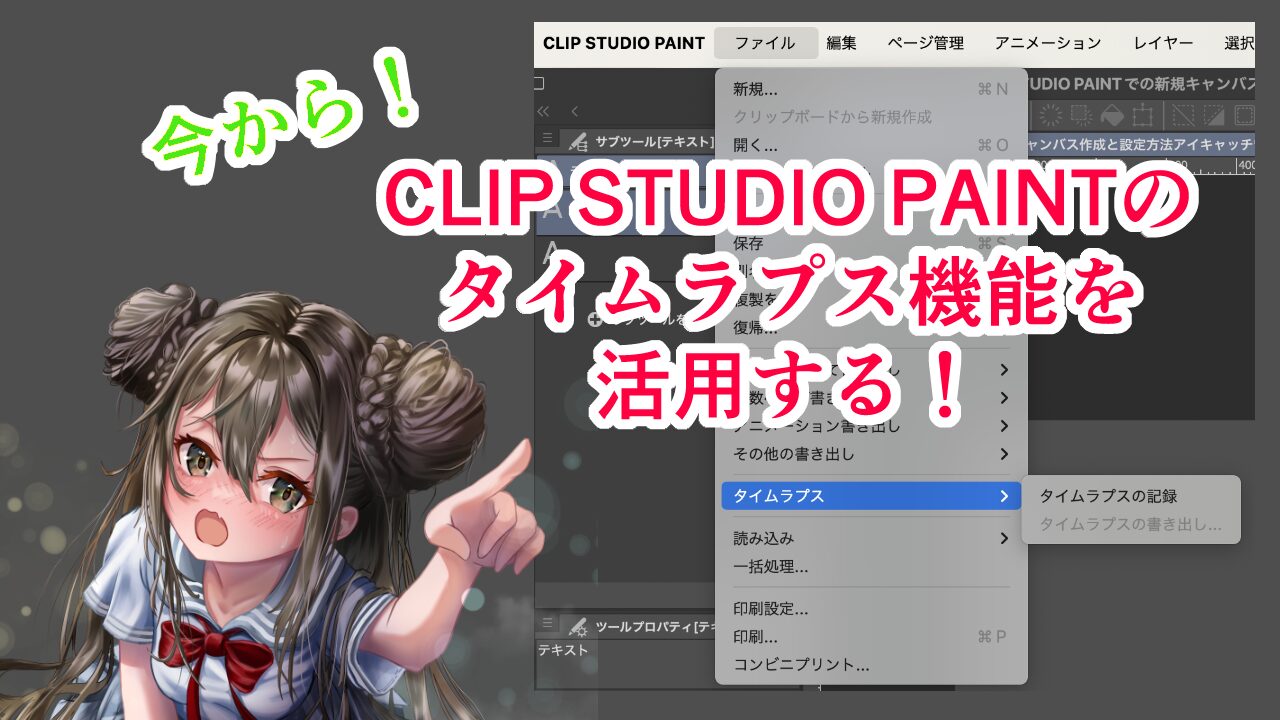Click the Scale/Rotate transform icon

point(1143,115)
